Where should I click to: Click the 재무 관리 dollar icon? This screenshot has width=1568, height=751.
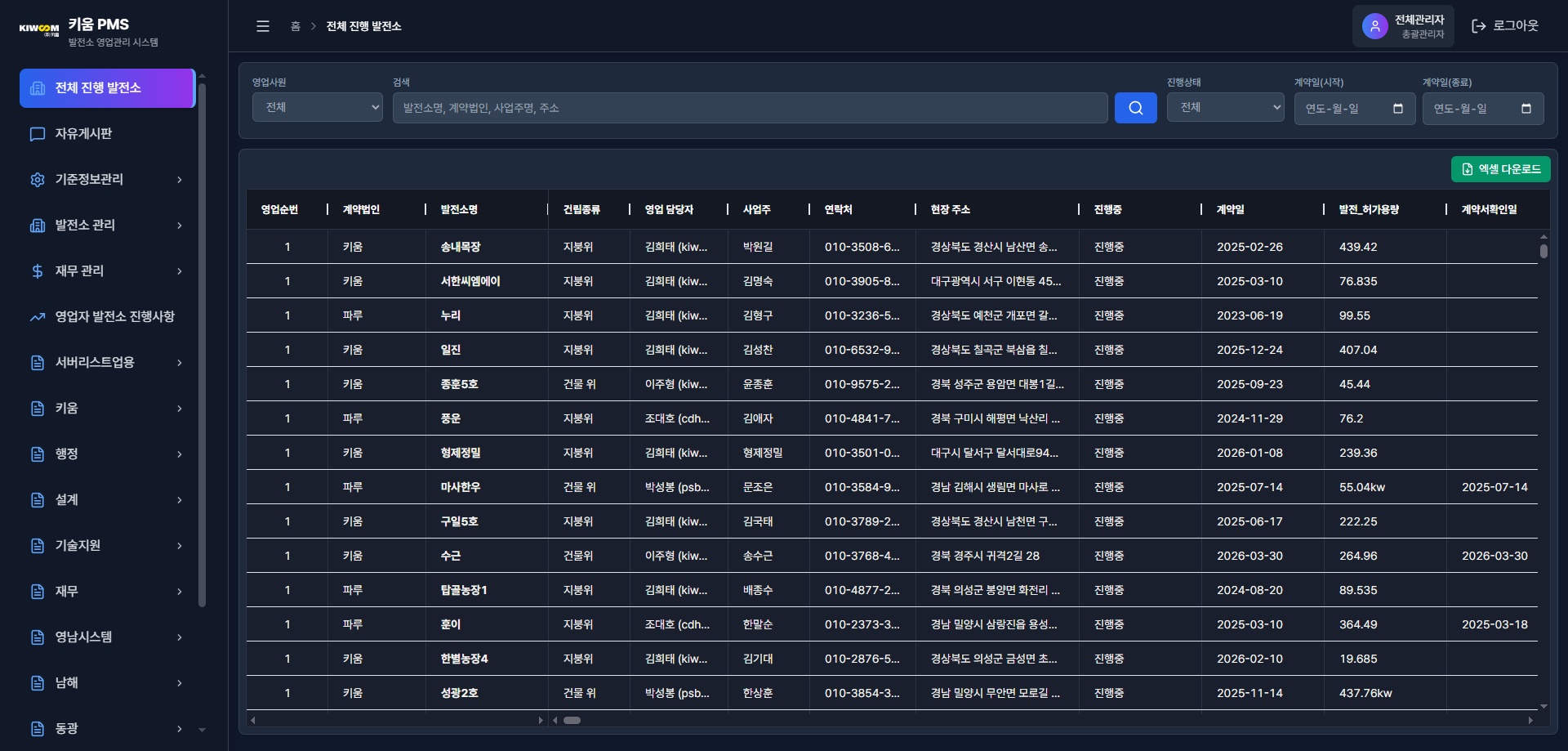(x=38, y=271)
